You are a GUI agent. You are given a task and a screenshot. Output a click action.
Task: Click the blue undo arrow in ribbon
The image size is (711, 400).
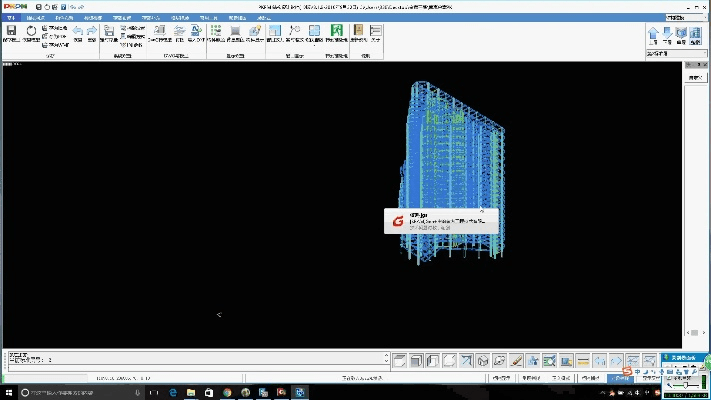click(x=78, y=32)
